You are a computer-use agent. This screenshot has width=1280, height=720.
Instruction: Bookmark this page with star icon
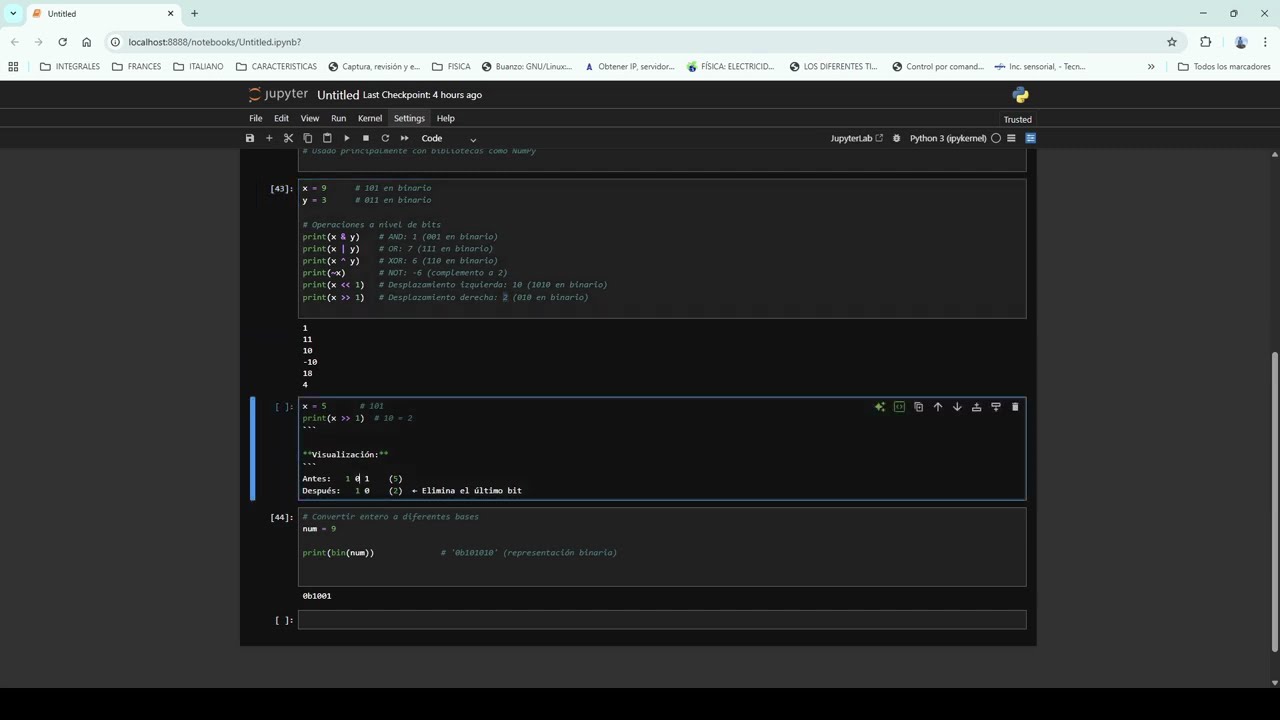[x=1172, y=42]
